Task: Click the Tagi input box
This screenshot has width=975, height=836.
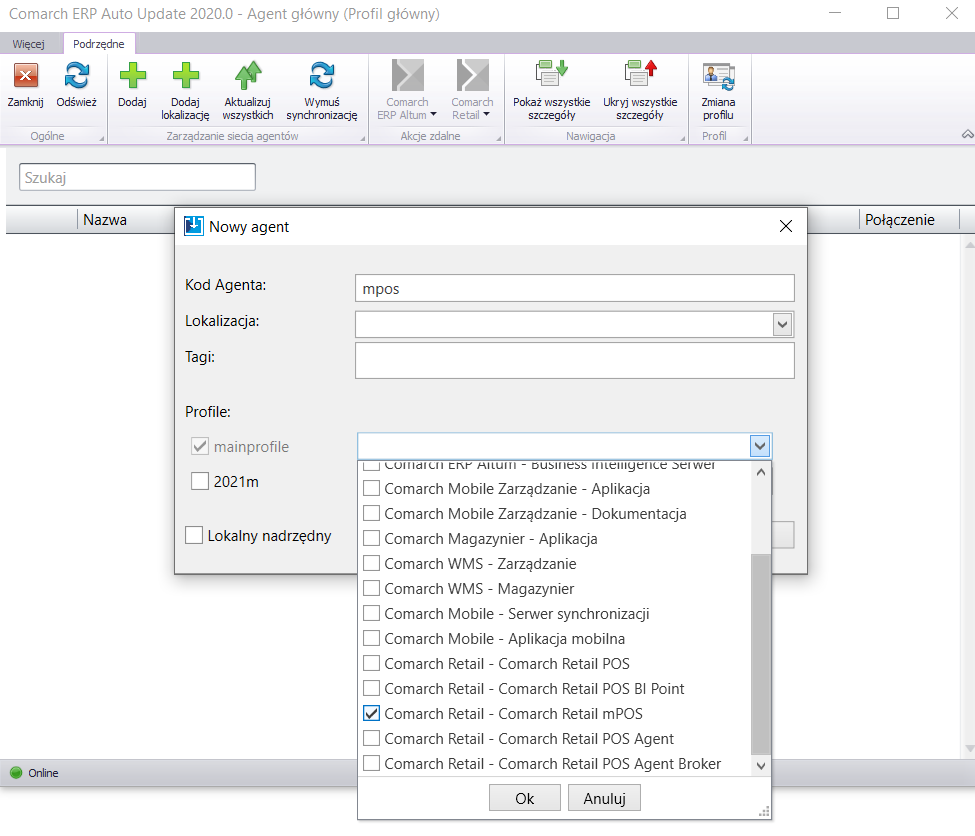Action: (x=575, y=360)
